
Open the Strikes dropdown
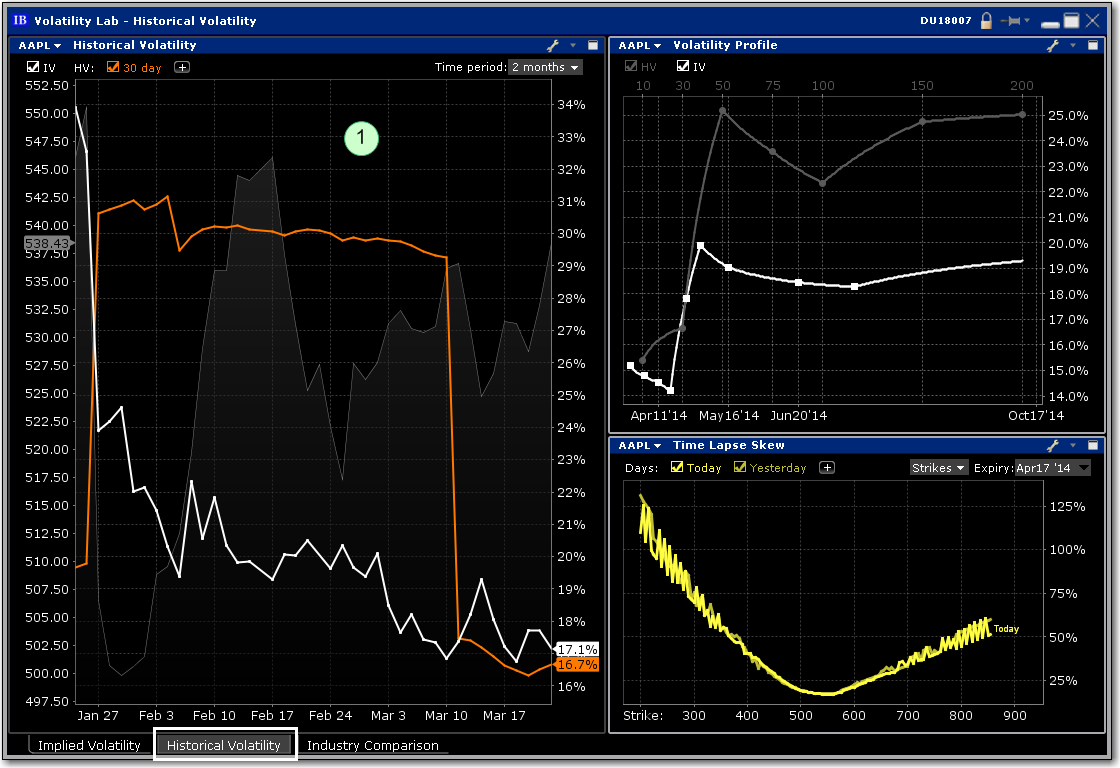click(939, 468)
